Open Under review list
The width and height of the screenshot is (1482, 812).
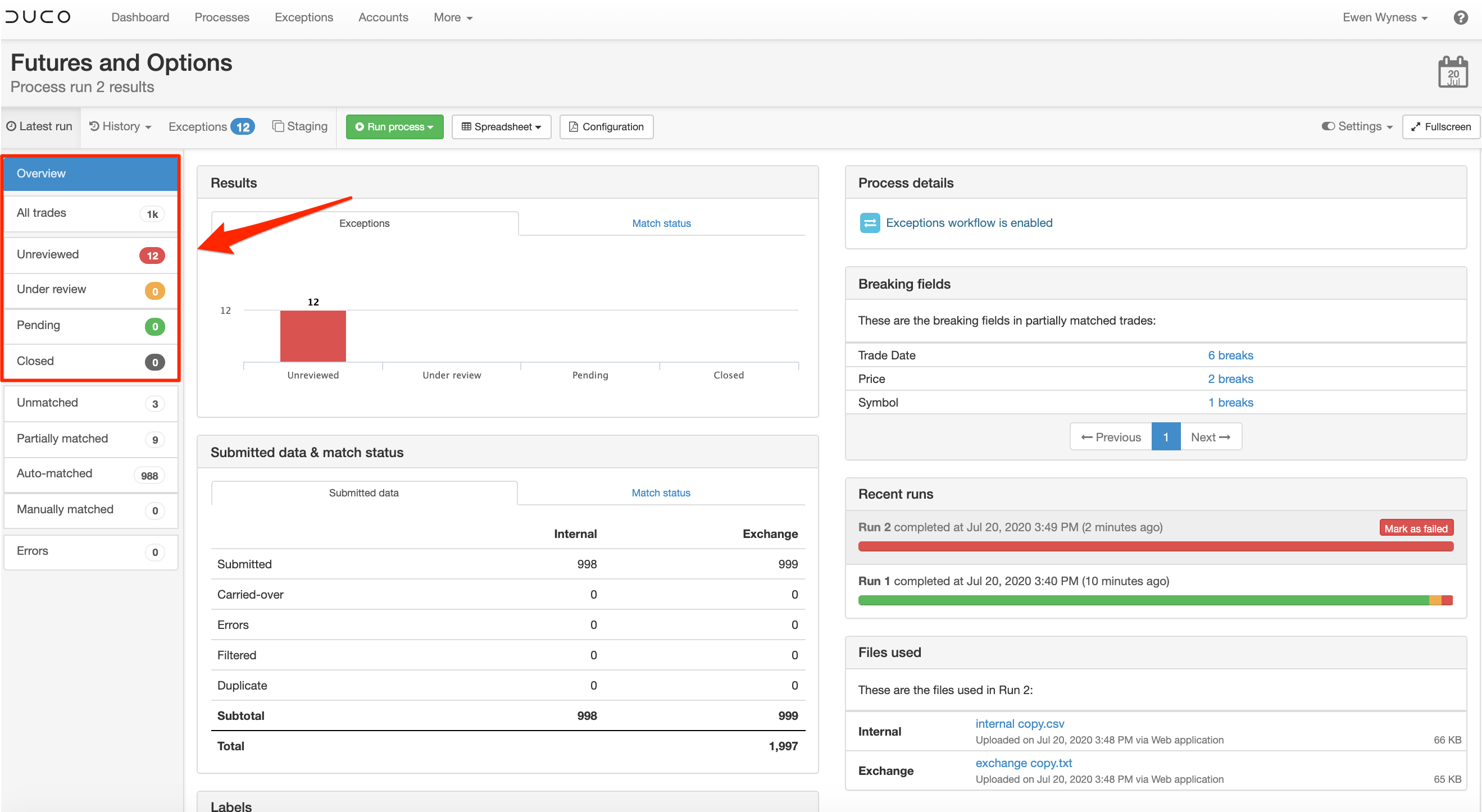click(91, 290)
